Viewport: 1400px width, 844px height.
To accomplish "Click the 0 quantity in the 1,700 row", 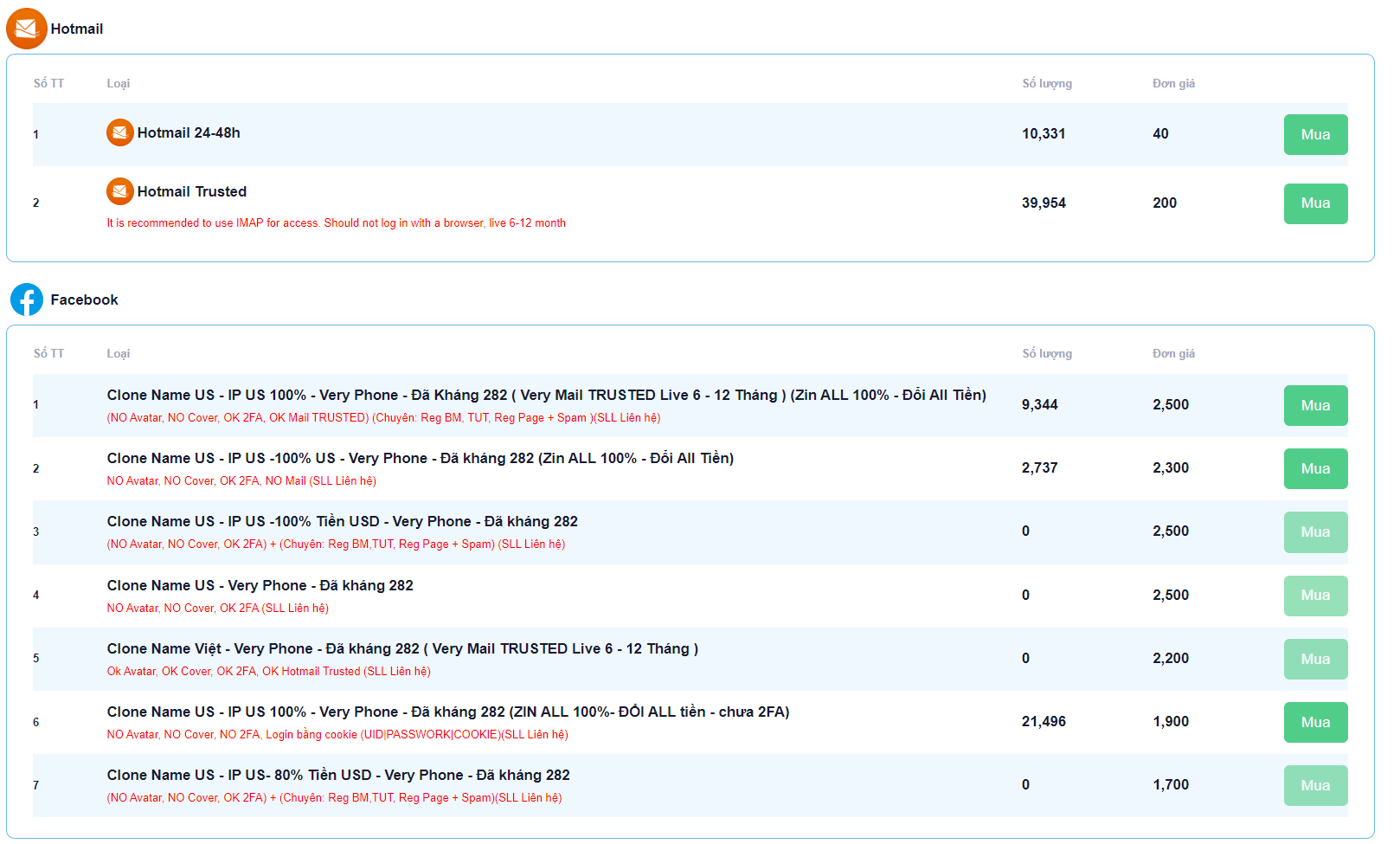I will pos(1026,784).
